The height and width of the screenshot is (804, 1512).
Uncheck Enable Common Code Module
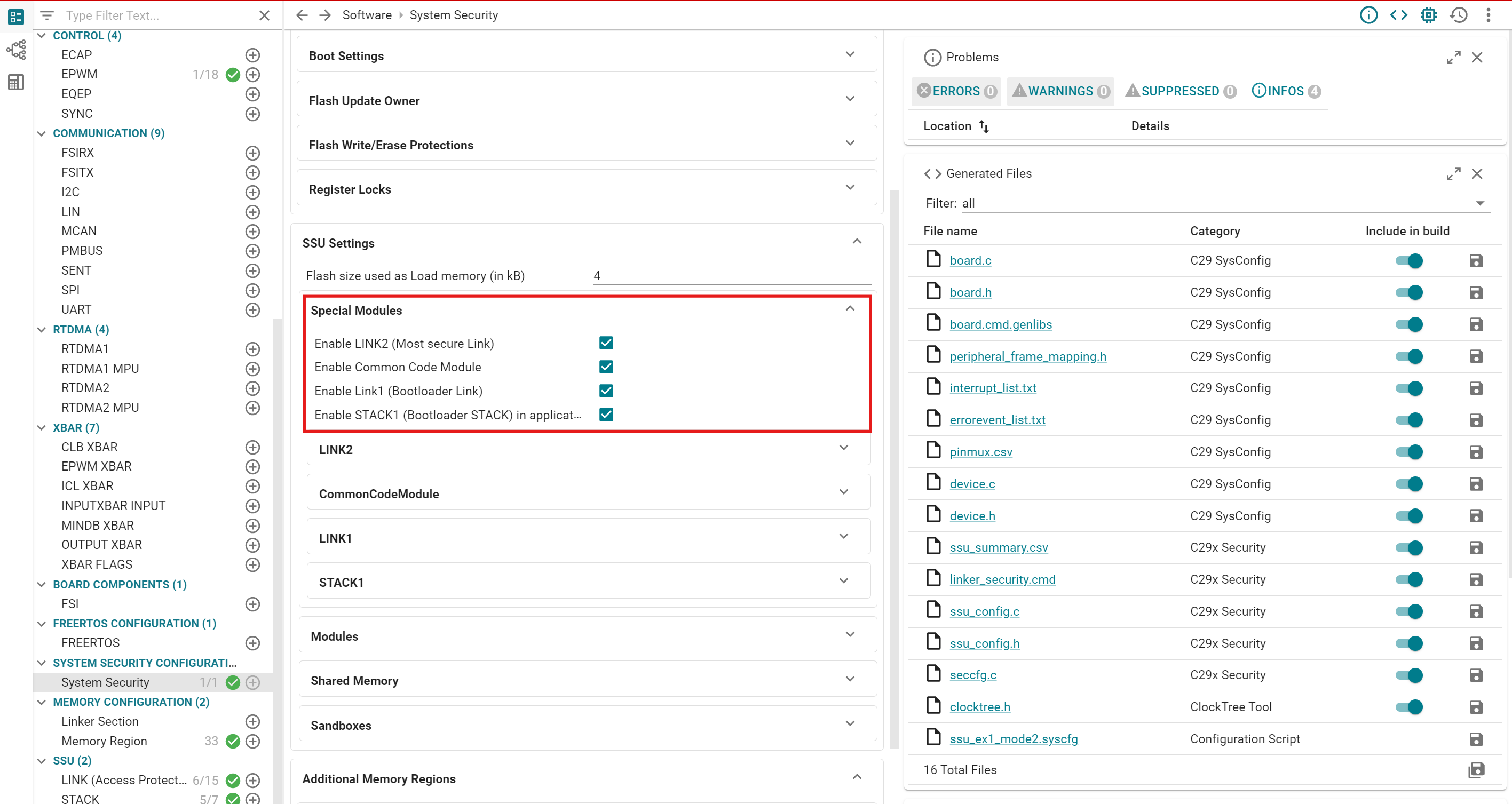tap(606, 367)
